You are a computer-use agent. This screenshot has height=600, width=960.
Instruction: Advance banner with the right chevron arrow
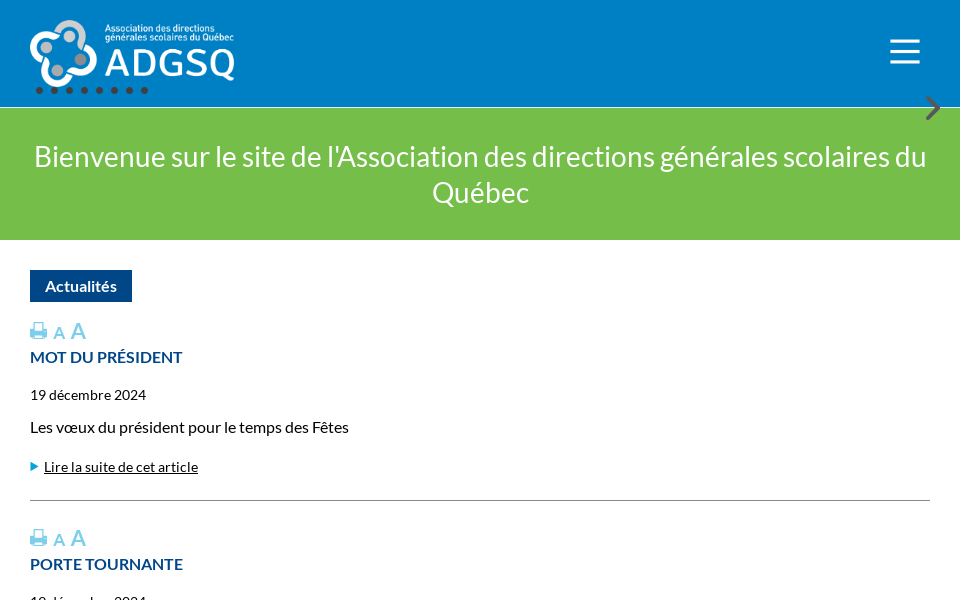click(x=932, y=108)
